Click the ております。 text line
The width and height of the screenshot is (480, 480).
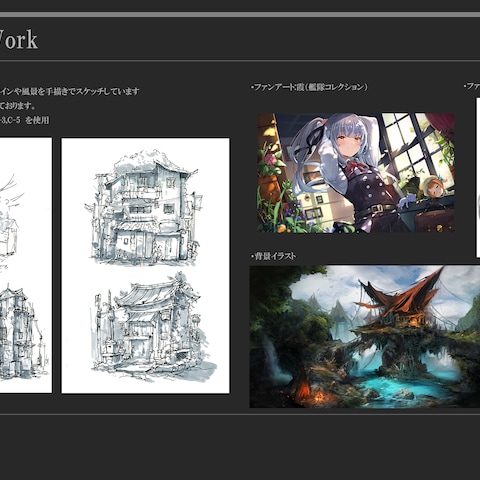[x=18, y=106]
